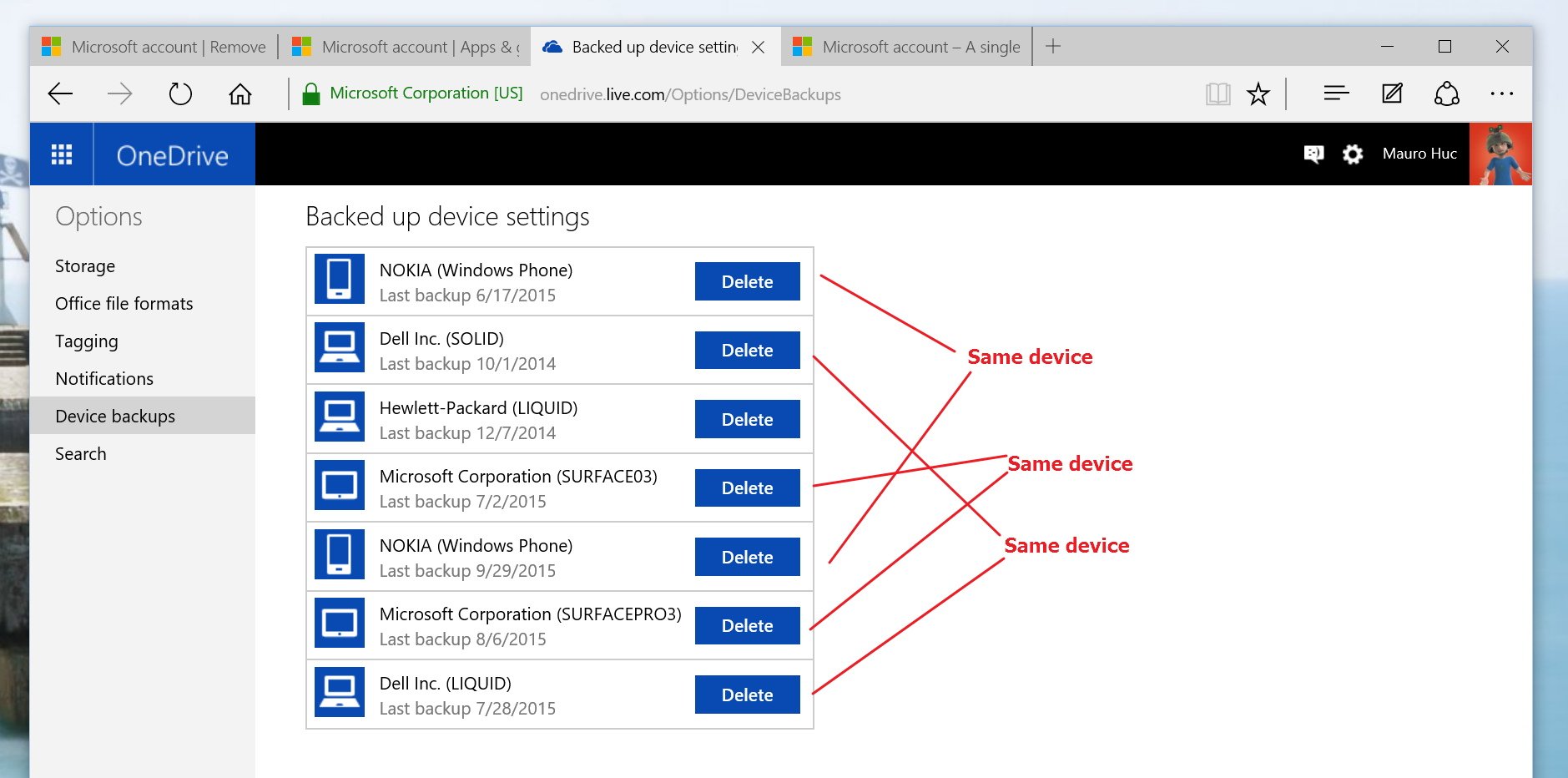The width and height of the screenshot is (1568, 778).
Task: Select Office file formats in sidebar
Action: tap(124, 304)
